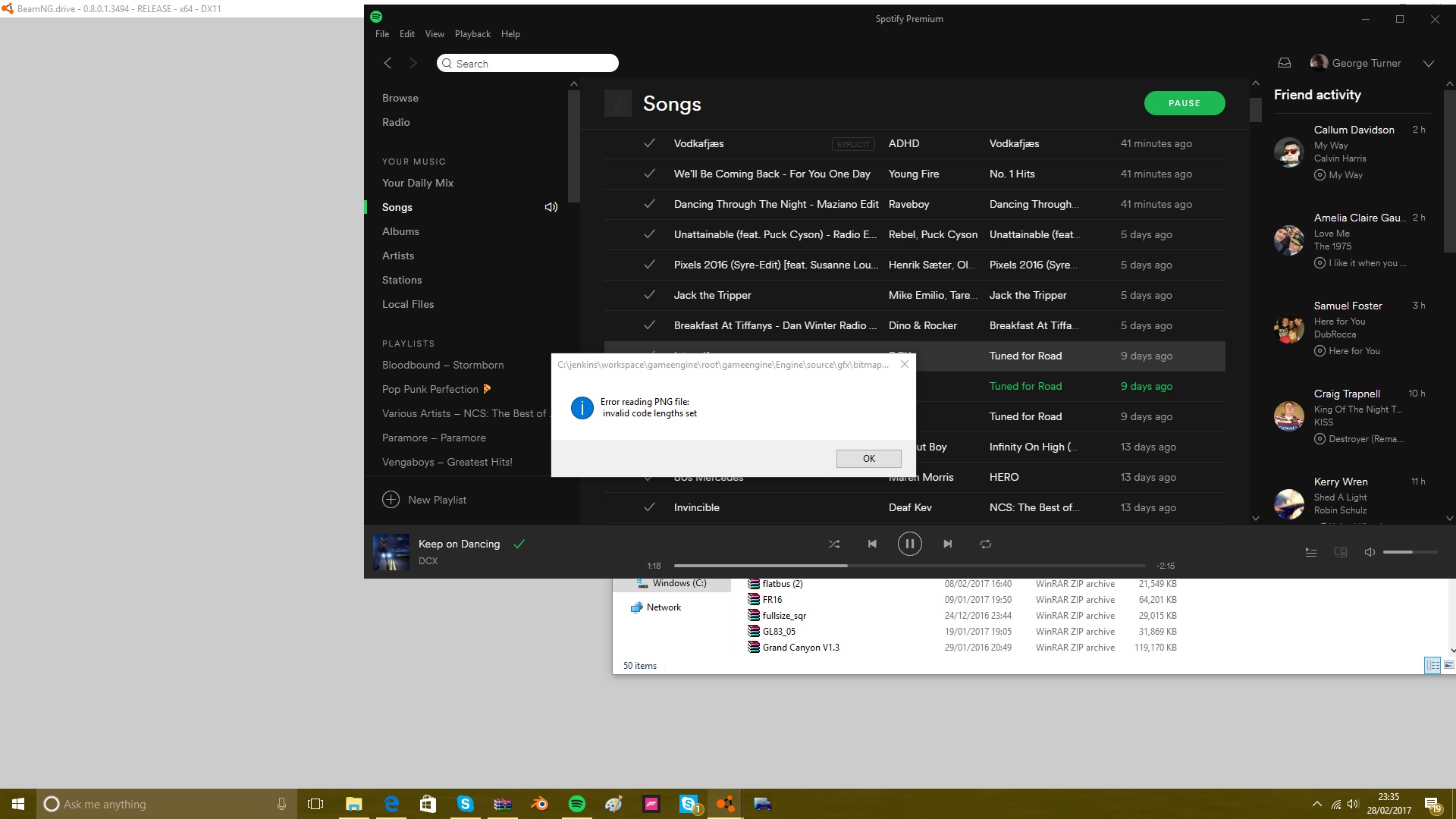Mute with the volume speaker icon
Screen dimensions: 1456x819
[x=1370, y=552]
